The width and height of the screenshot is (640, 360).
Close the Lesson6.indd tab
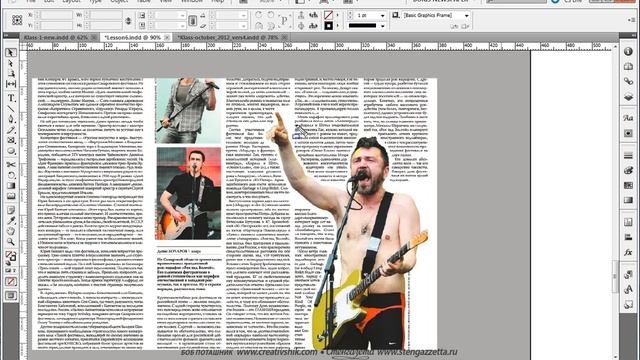click(167, 37)
